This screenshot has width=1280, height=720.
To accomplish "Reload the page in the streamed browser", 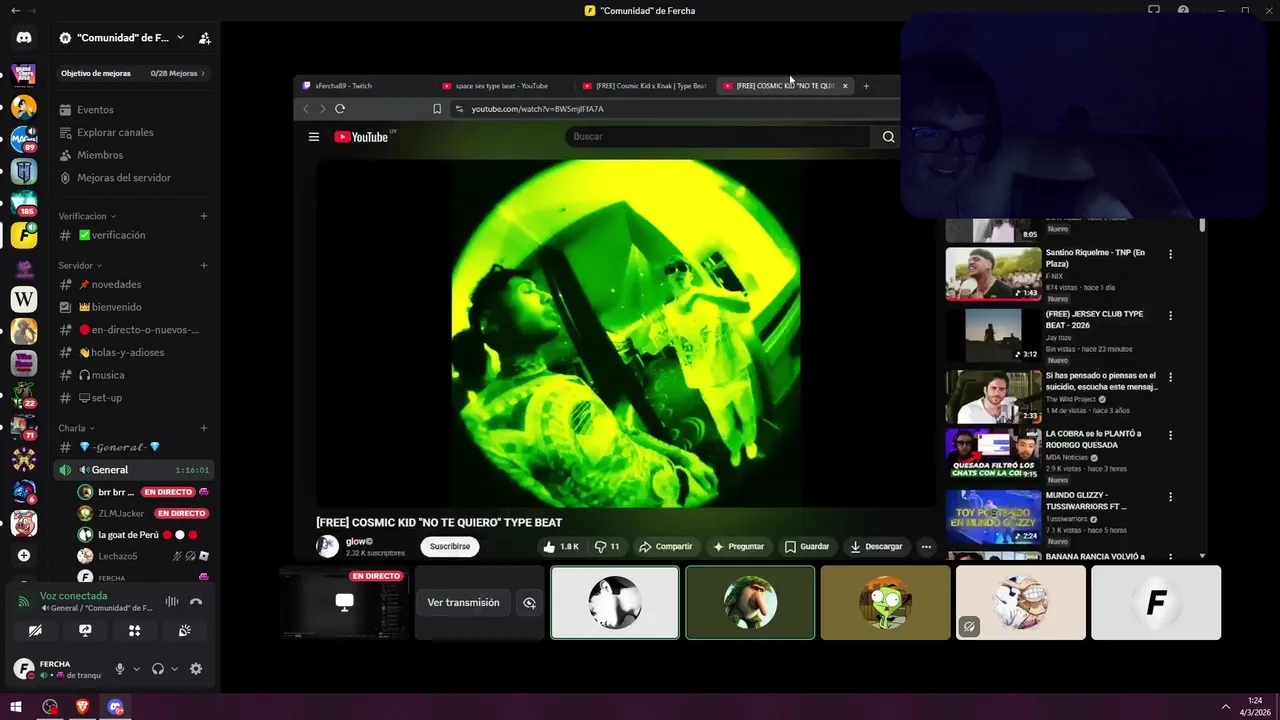I will (x=340, y=109).
